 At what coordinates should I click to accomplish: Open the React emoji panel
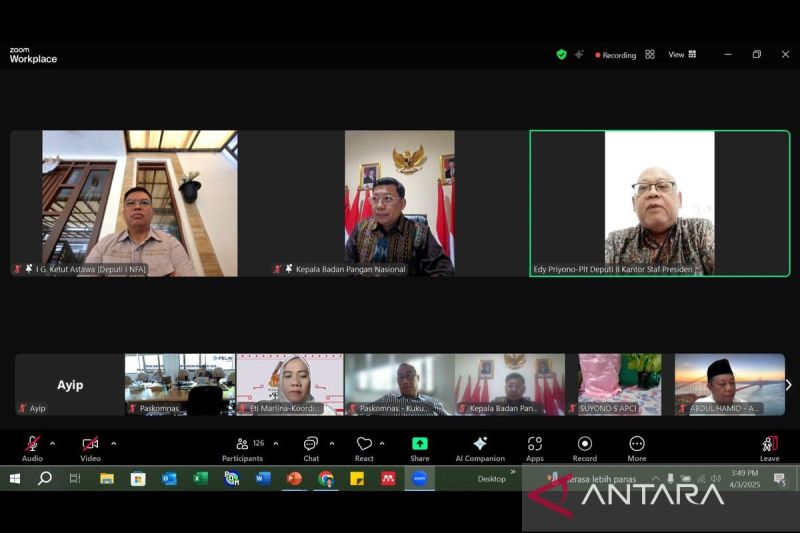coord(364,448)
